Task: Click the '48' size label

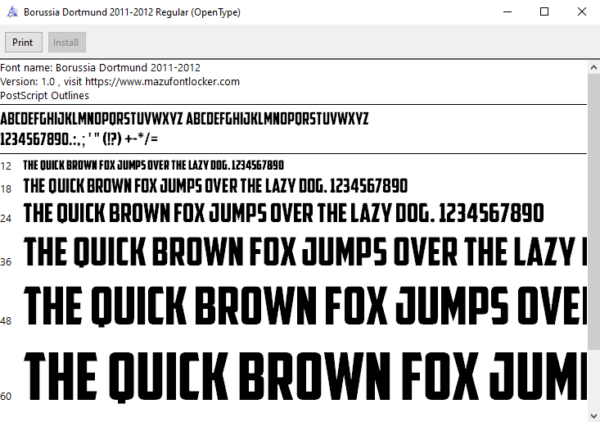Action: (x=6, y=321)
